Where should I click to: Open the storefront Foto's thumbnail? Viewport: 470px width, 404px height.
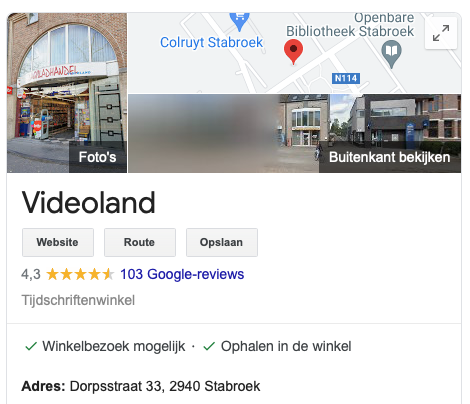click(67, 93)
